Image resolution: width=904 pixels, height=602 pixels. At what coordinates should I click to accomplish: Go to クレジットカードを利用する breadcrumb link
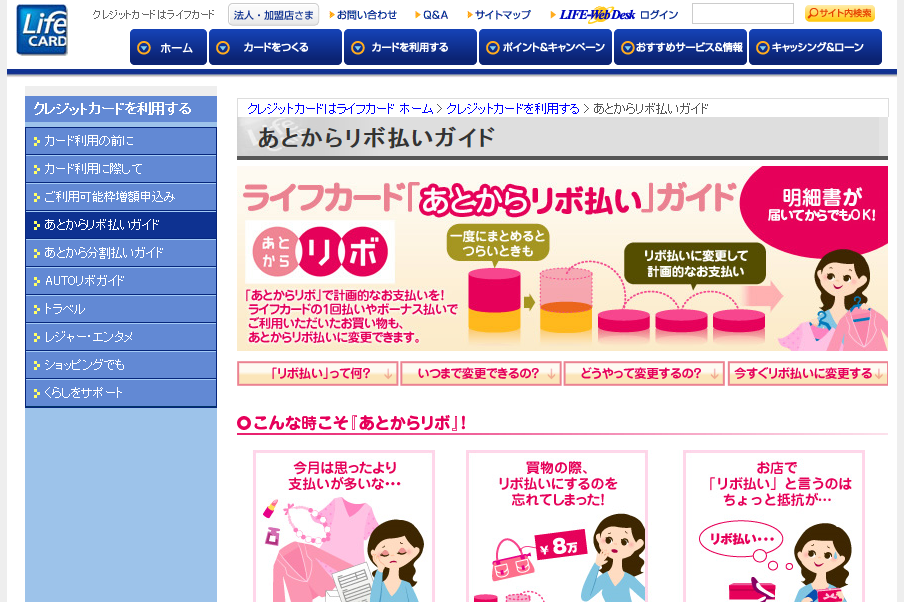[513, 108]
